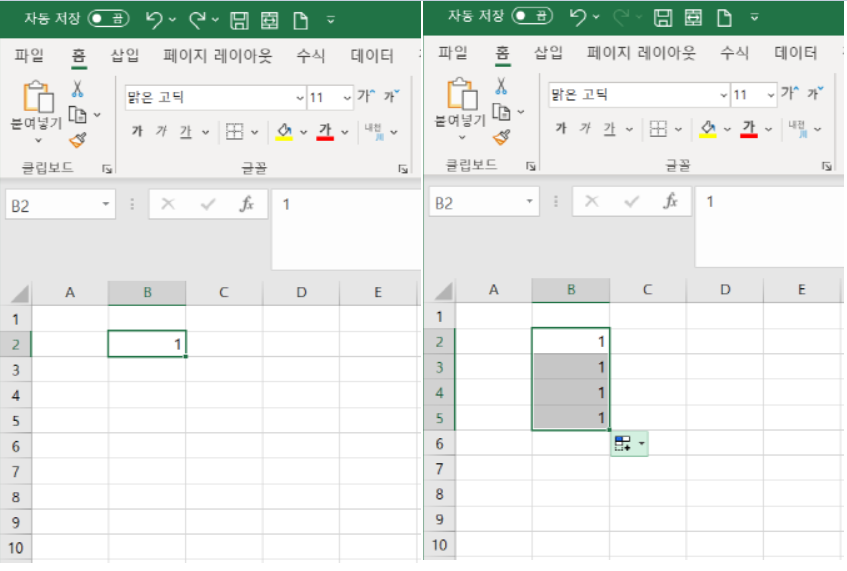Viewport: 847px width, 571px height.
Task: Click Cut scissors icon in left window
Action: 77,89
